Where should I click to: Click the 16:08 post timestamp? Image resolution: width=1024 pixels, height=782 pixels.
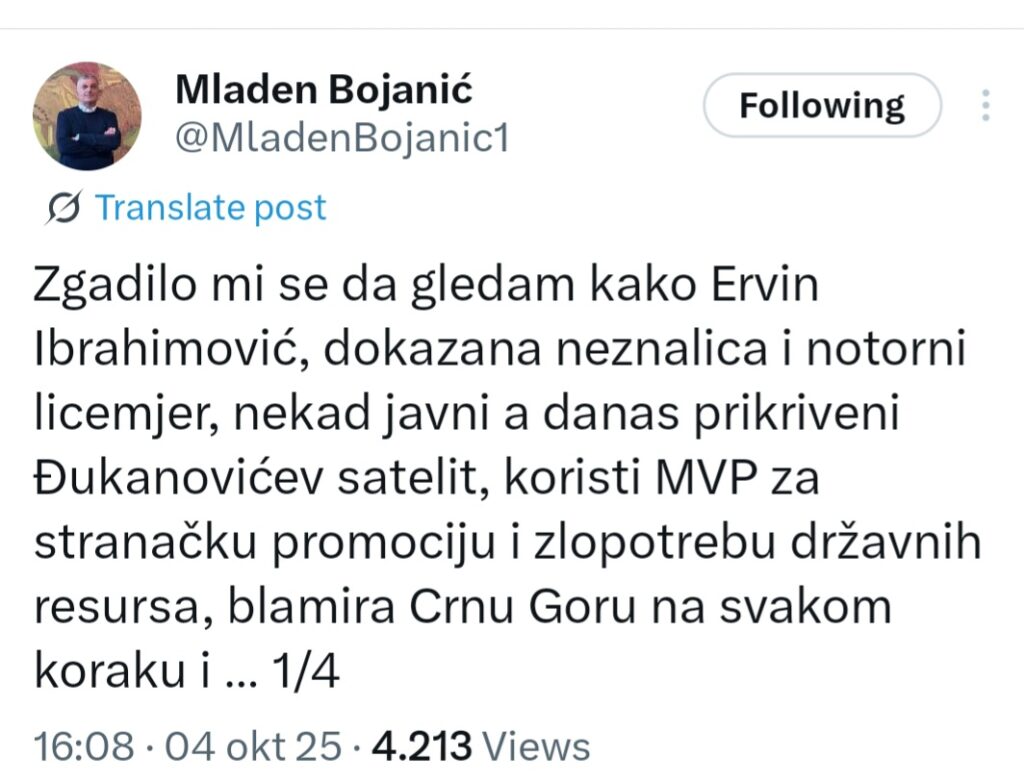point(84,747)
